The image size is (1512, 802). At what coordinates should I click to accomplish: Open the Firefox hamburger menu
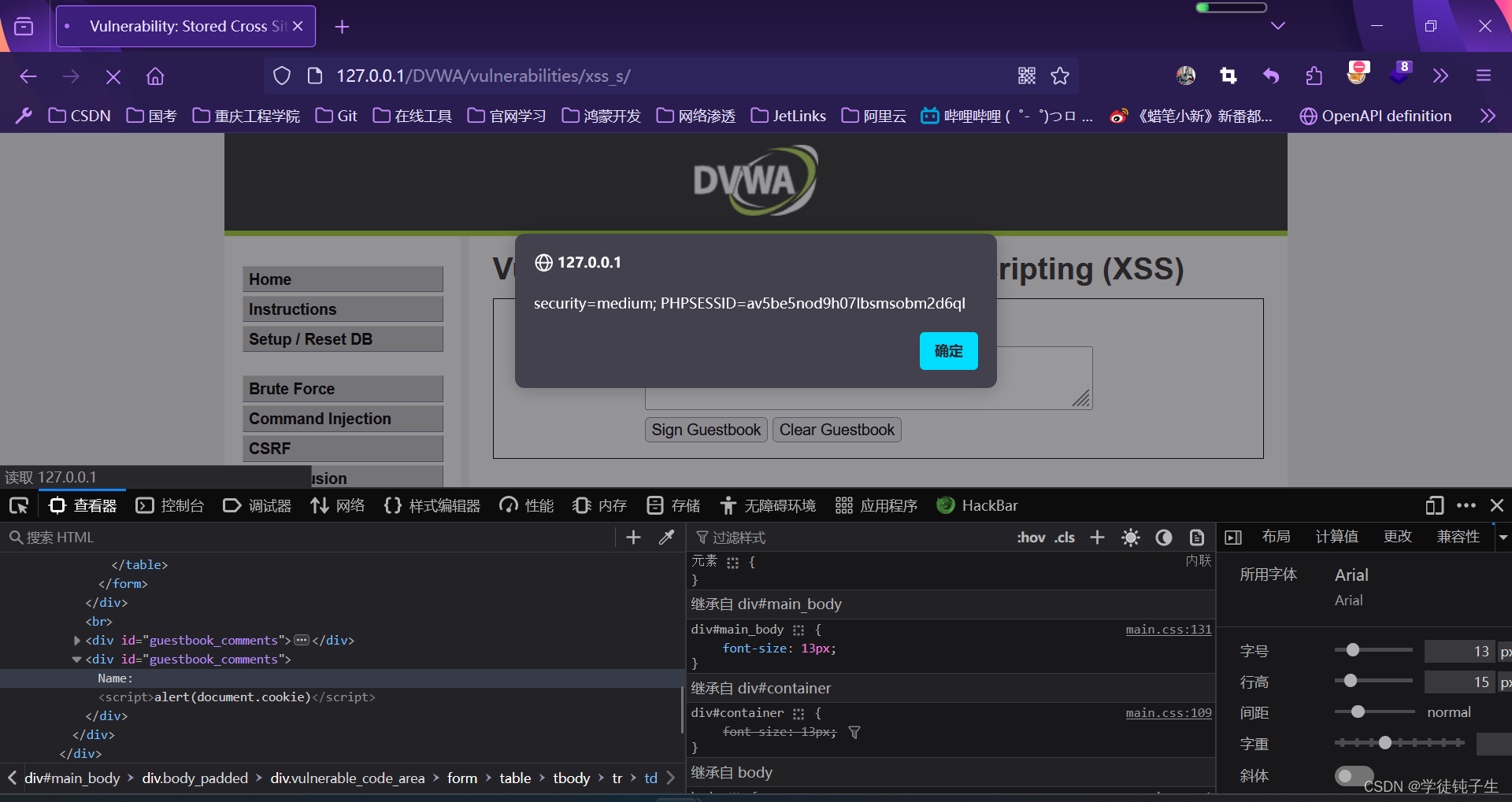click(x=1484, y=76)
